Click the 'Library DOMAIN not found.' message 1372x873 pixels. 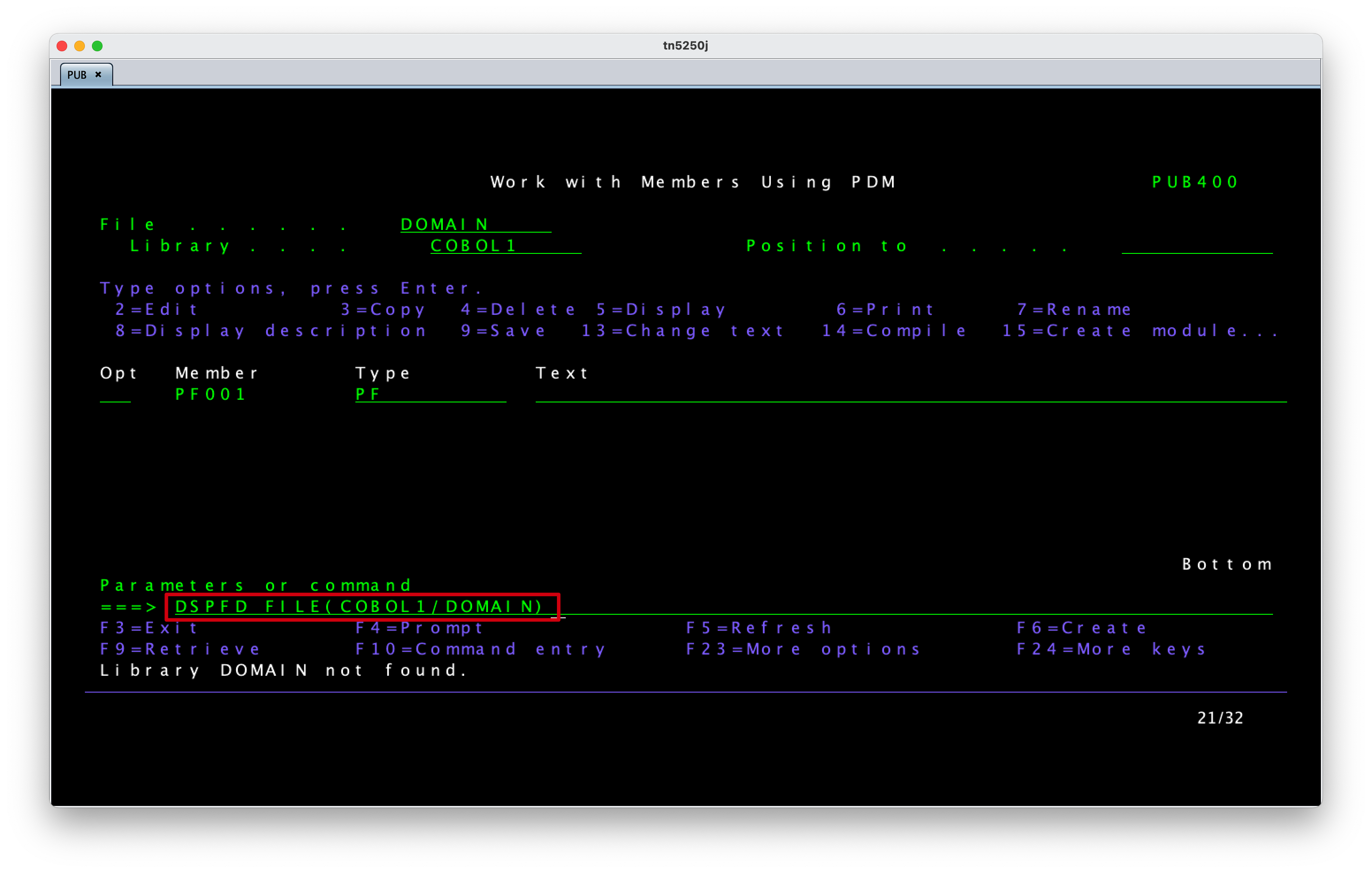point(283,670)
